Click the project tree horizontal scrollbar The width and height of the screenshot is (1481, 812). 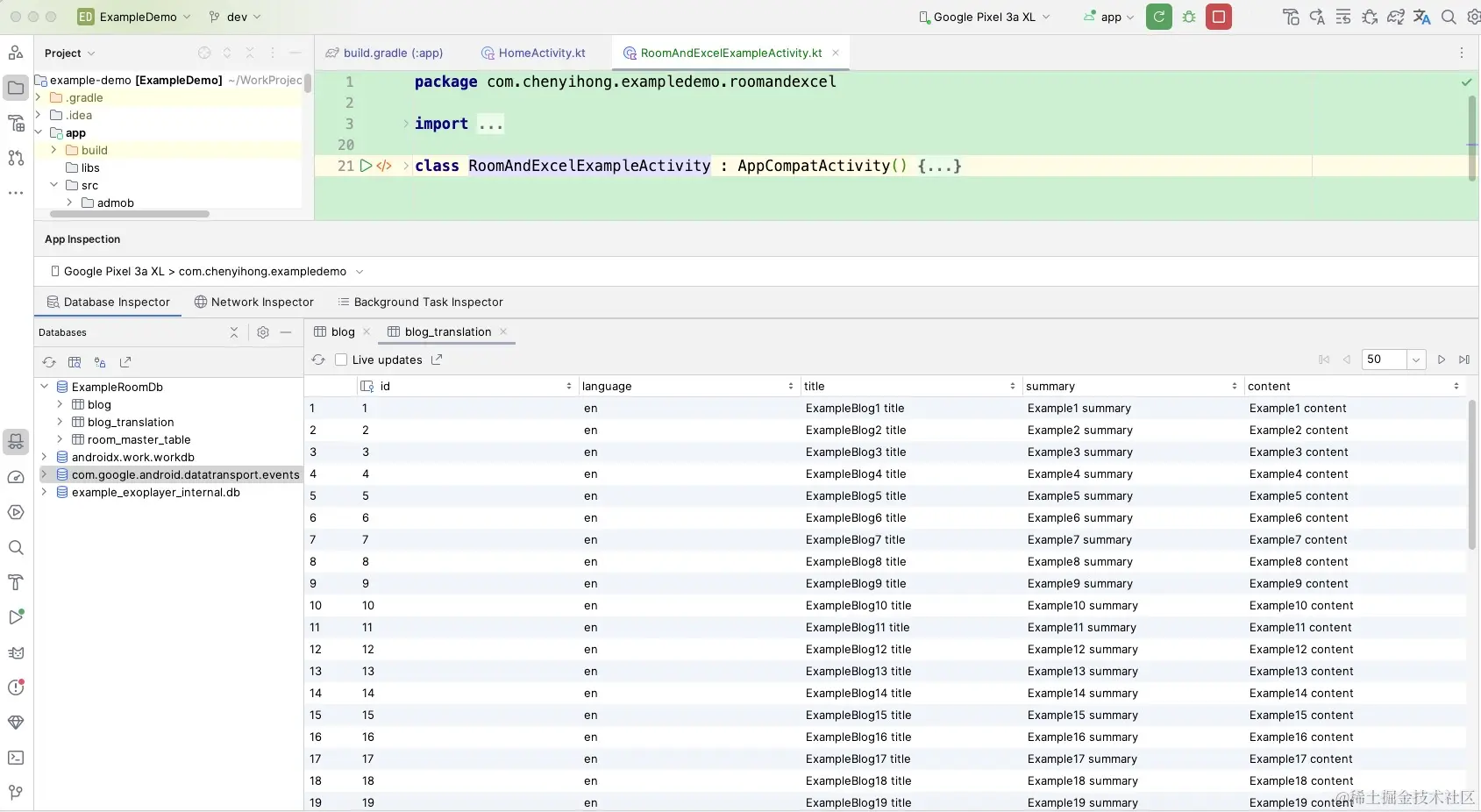coord(130,214)
